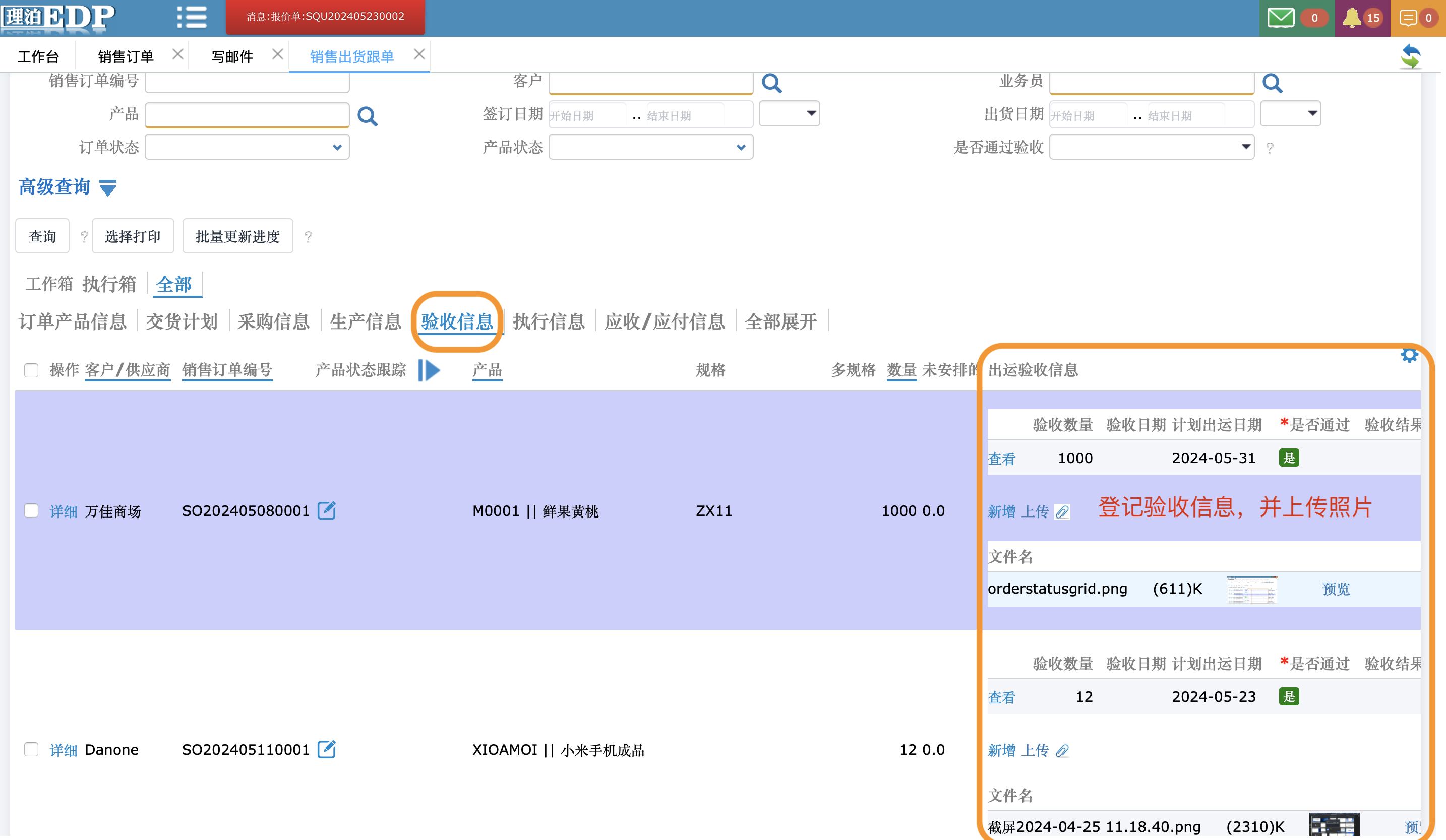Check the Danone row checkbox
Screen dimensions: 1446x840
coord(32,749)
